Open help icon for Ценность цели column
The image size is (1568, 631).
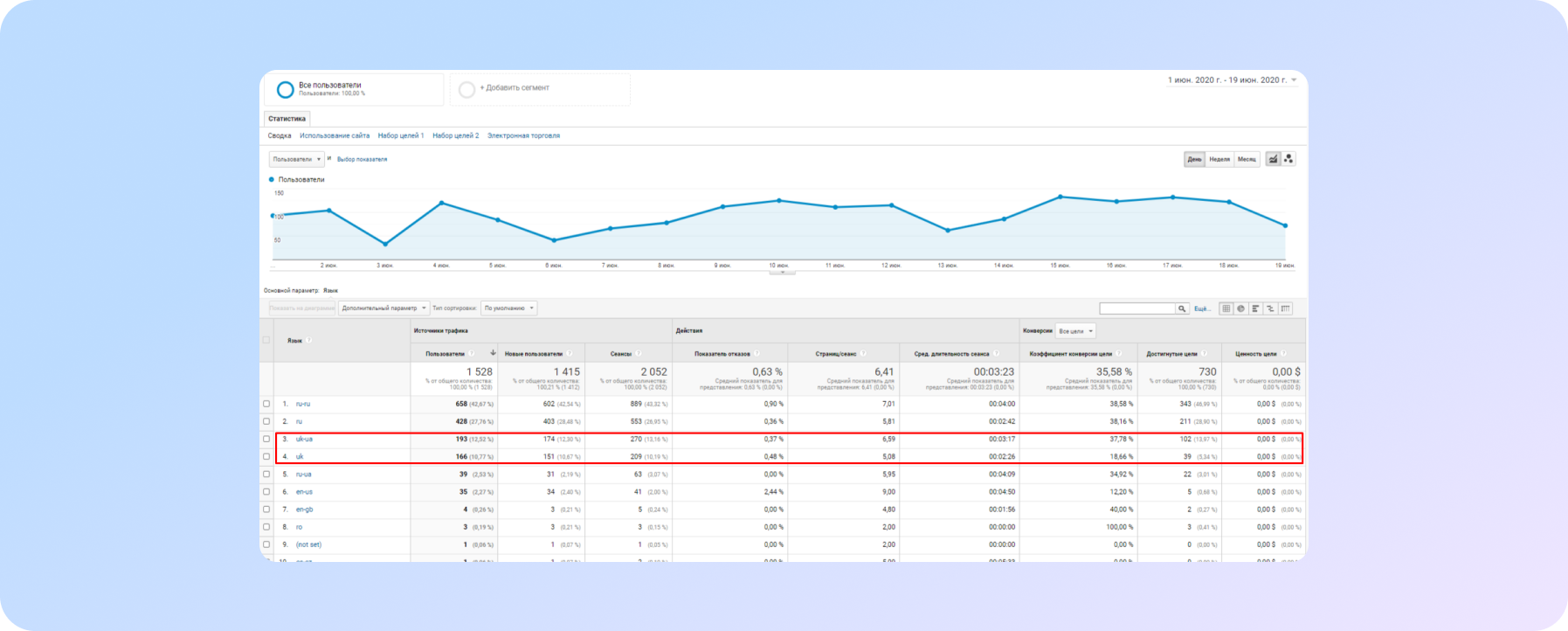(1283, 354)
